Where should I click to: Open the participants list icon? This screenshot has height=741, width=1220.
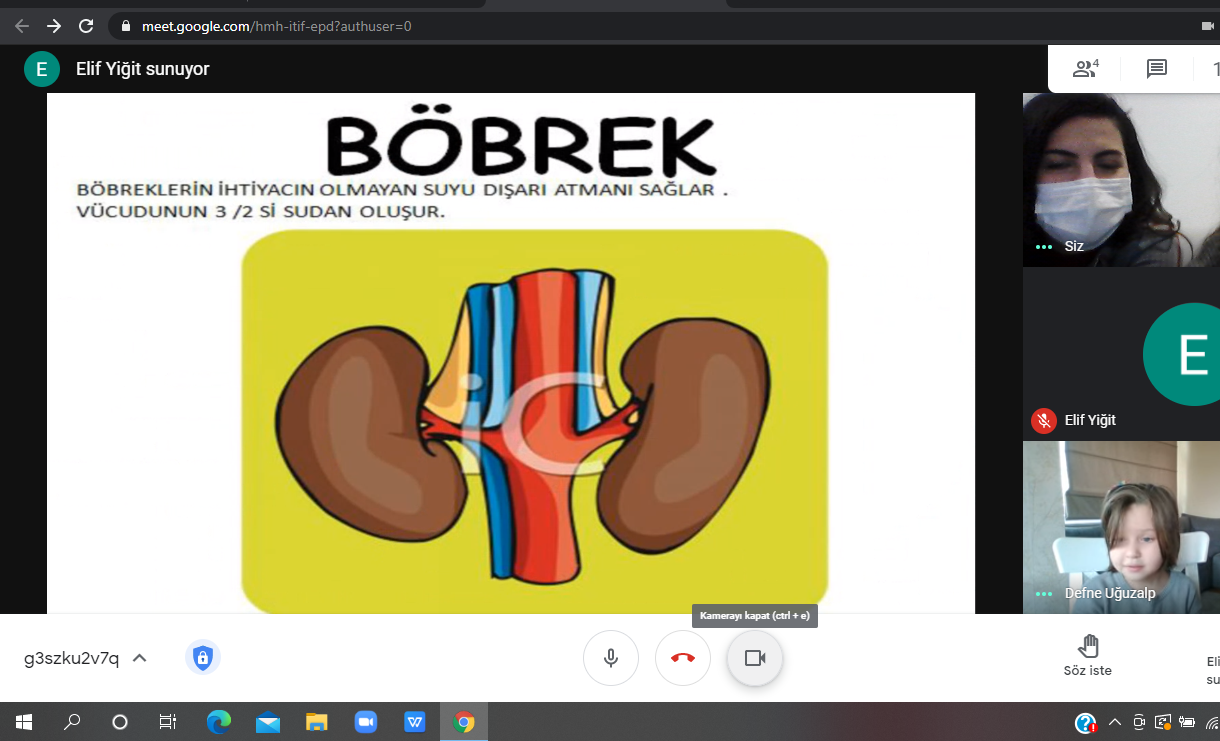(x=1085, y=69)
